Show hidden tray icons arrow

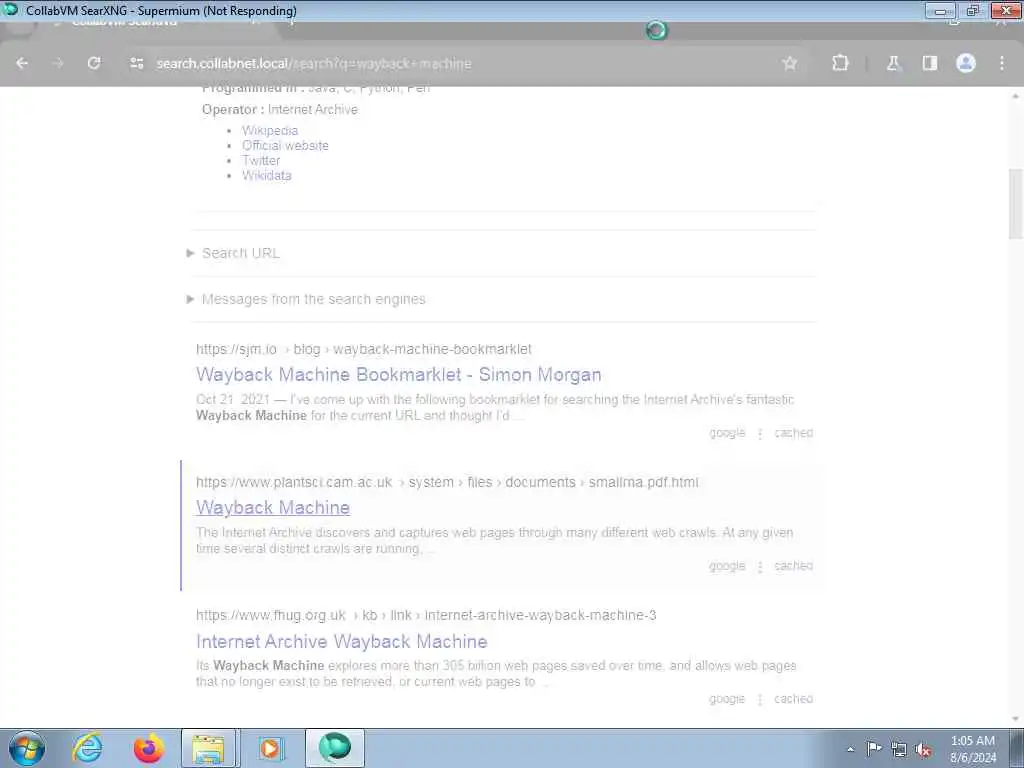click(850, 749)
